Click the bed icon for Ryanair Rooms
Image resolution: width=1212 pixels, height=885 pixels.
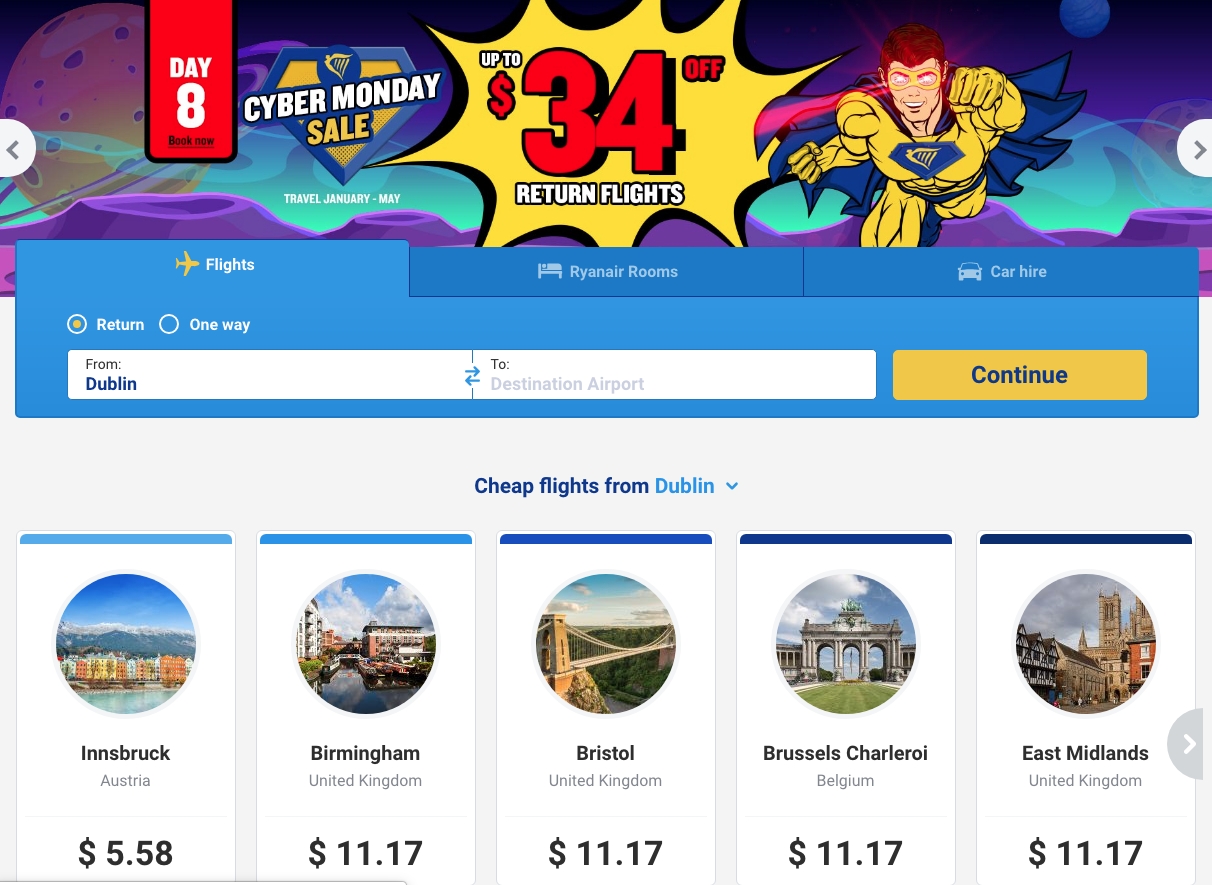[549, 271]
